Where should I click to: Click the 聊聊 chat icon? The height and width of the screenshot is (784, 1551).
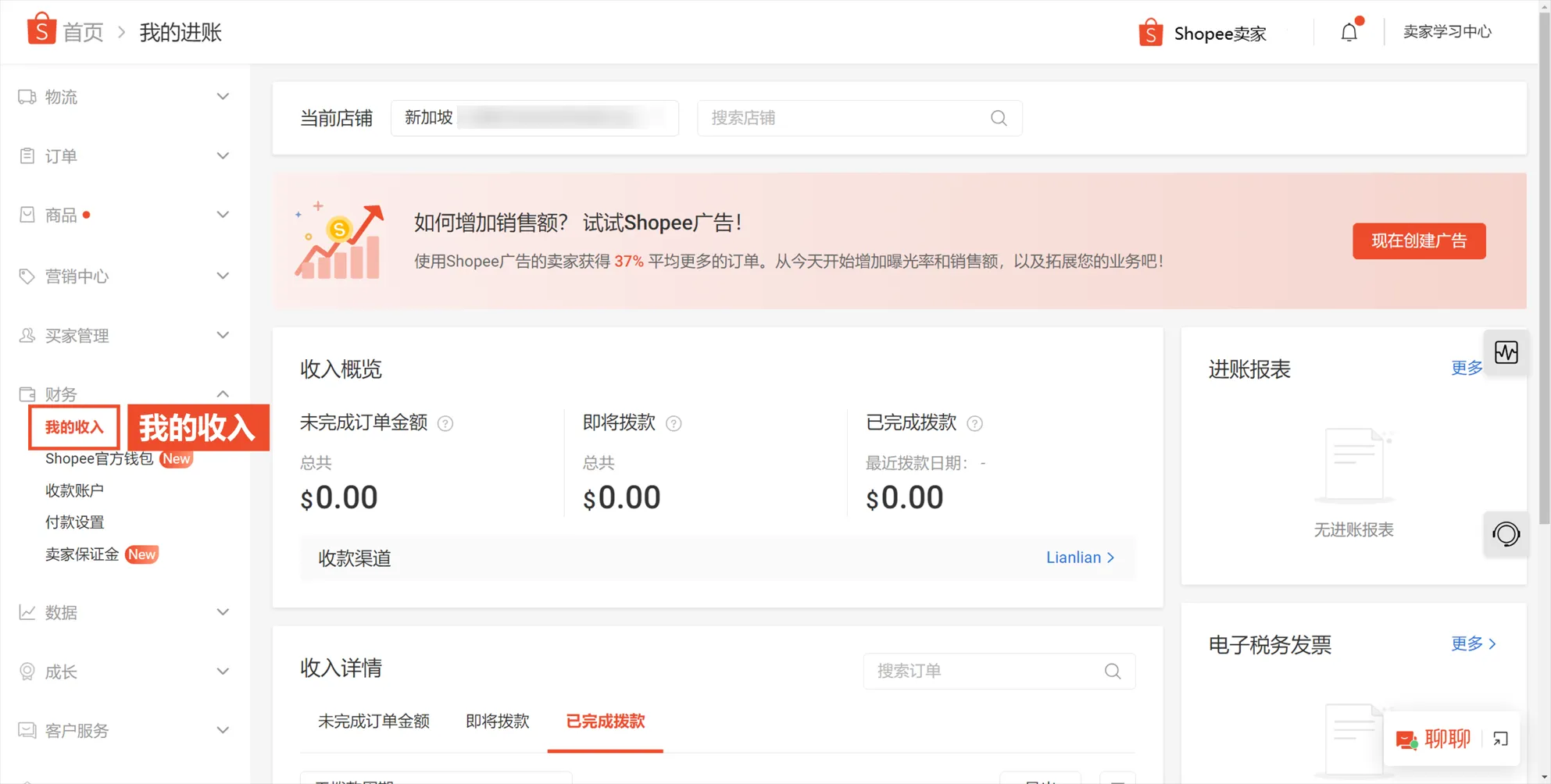point(1408,739)
